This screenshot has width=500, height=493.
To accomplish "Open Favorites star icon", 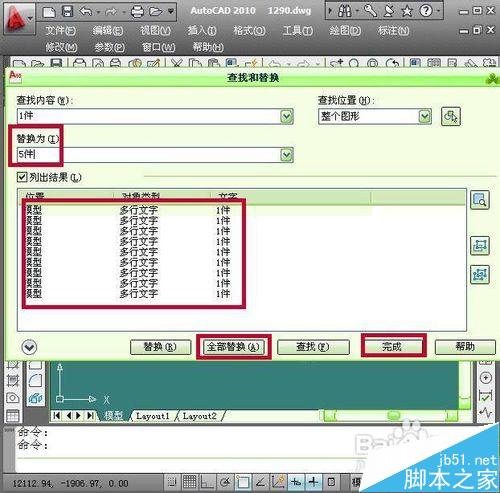I will tap(407, 12).
